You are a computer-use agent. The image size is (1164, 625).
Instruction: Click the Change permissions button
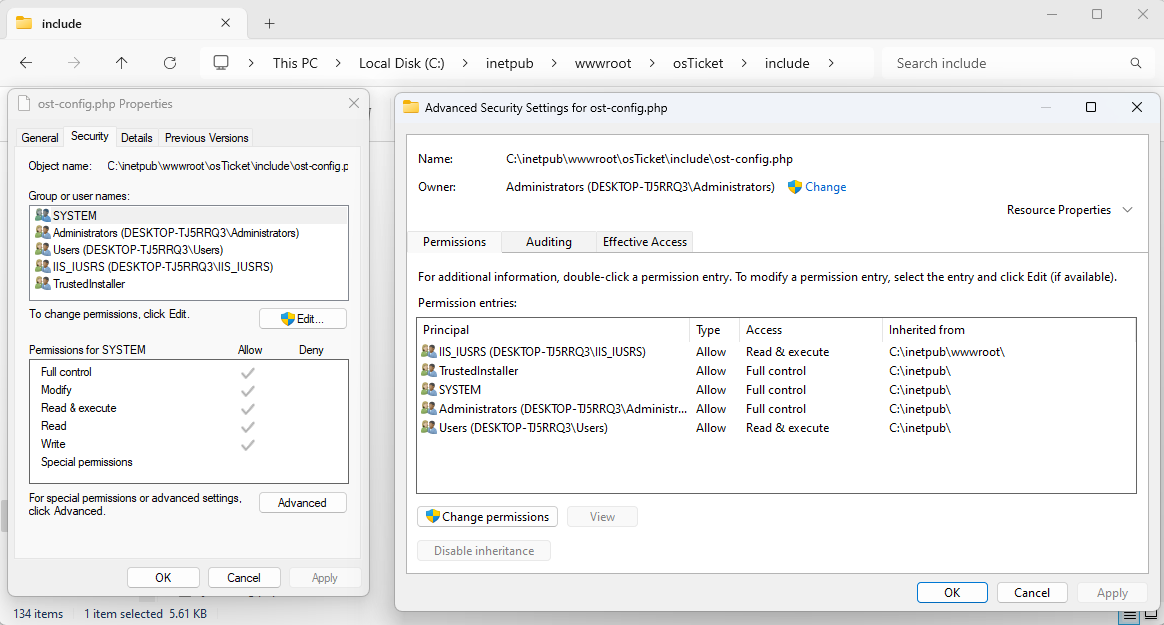[x=488, y=517]
